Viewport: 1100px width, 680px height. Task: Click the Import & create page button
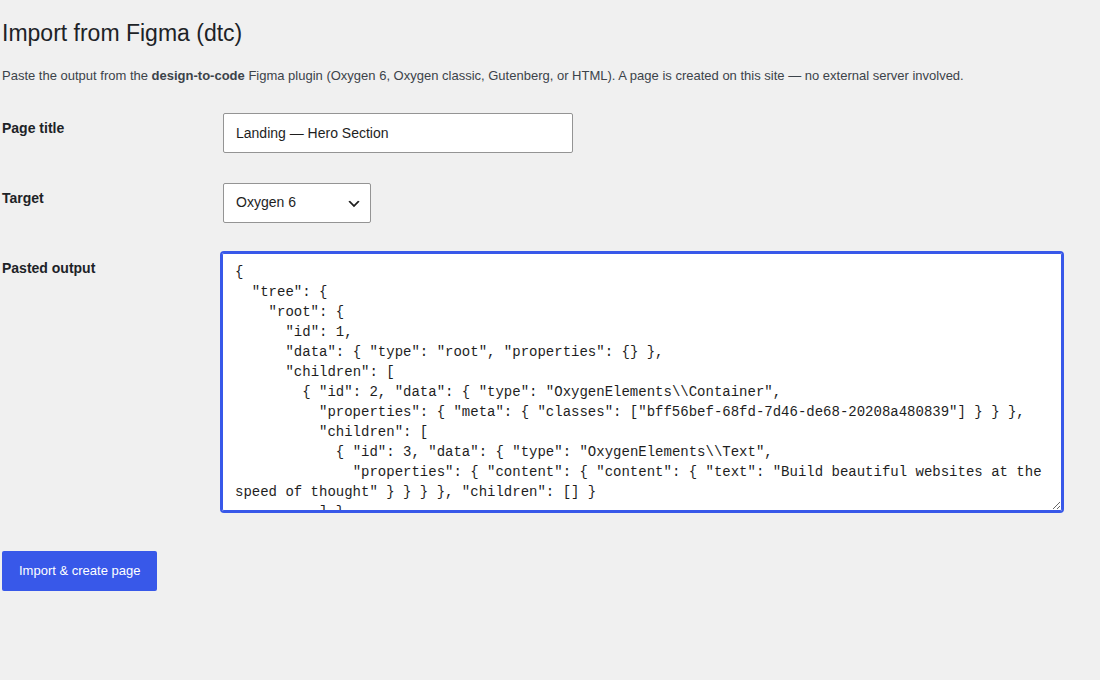click(79, 571)
